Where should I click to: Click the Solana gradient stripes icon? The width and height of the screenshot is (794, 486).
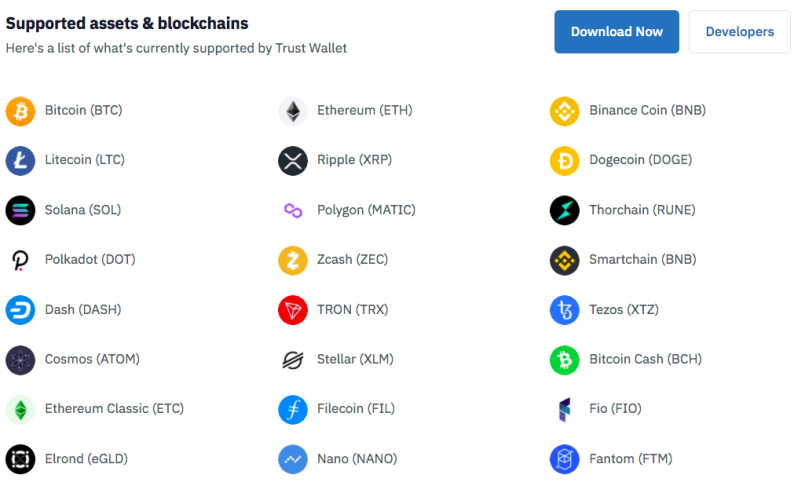coord(20,210)
